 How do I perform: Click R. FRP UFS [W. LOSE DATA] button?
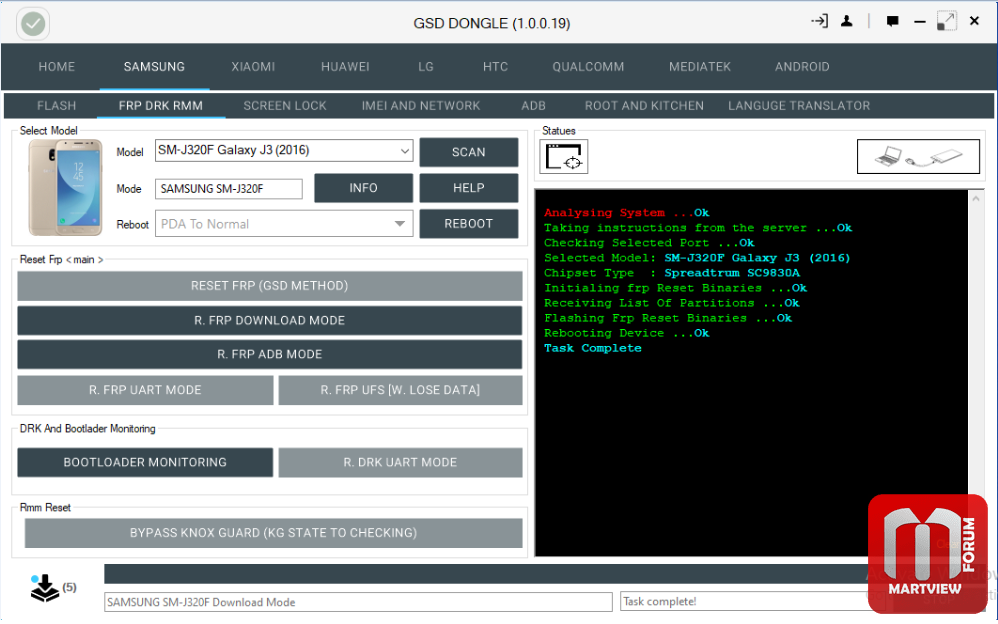tap(400, 390)
